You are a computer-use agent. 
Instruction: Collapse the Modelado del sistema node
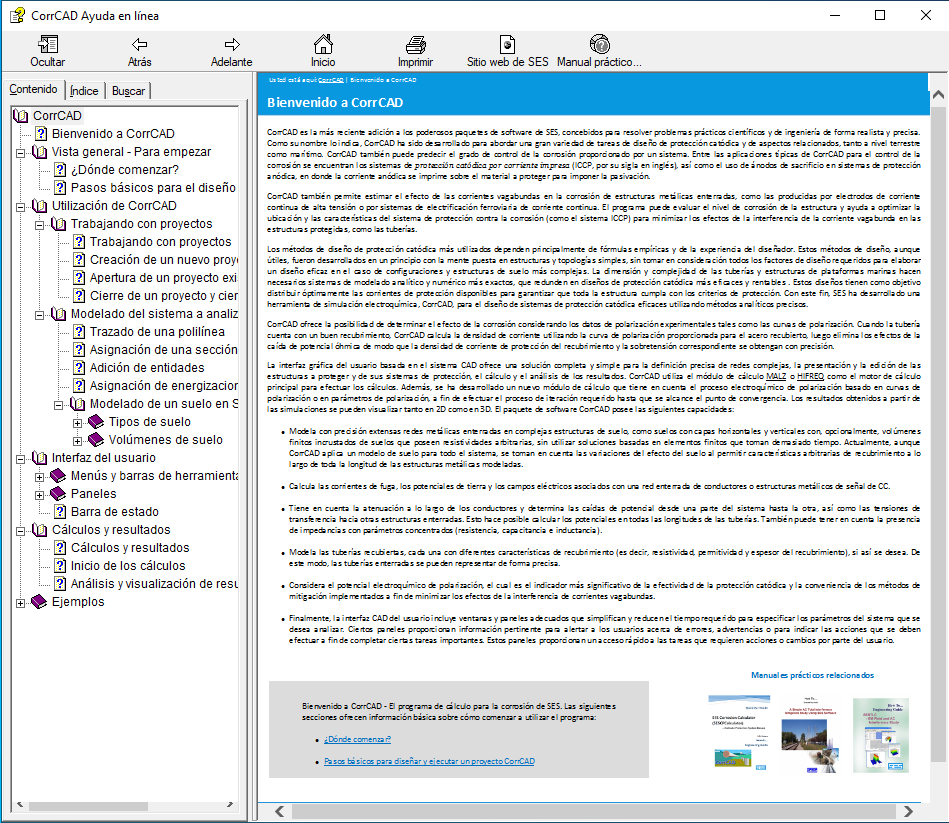39,315
